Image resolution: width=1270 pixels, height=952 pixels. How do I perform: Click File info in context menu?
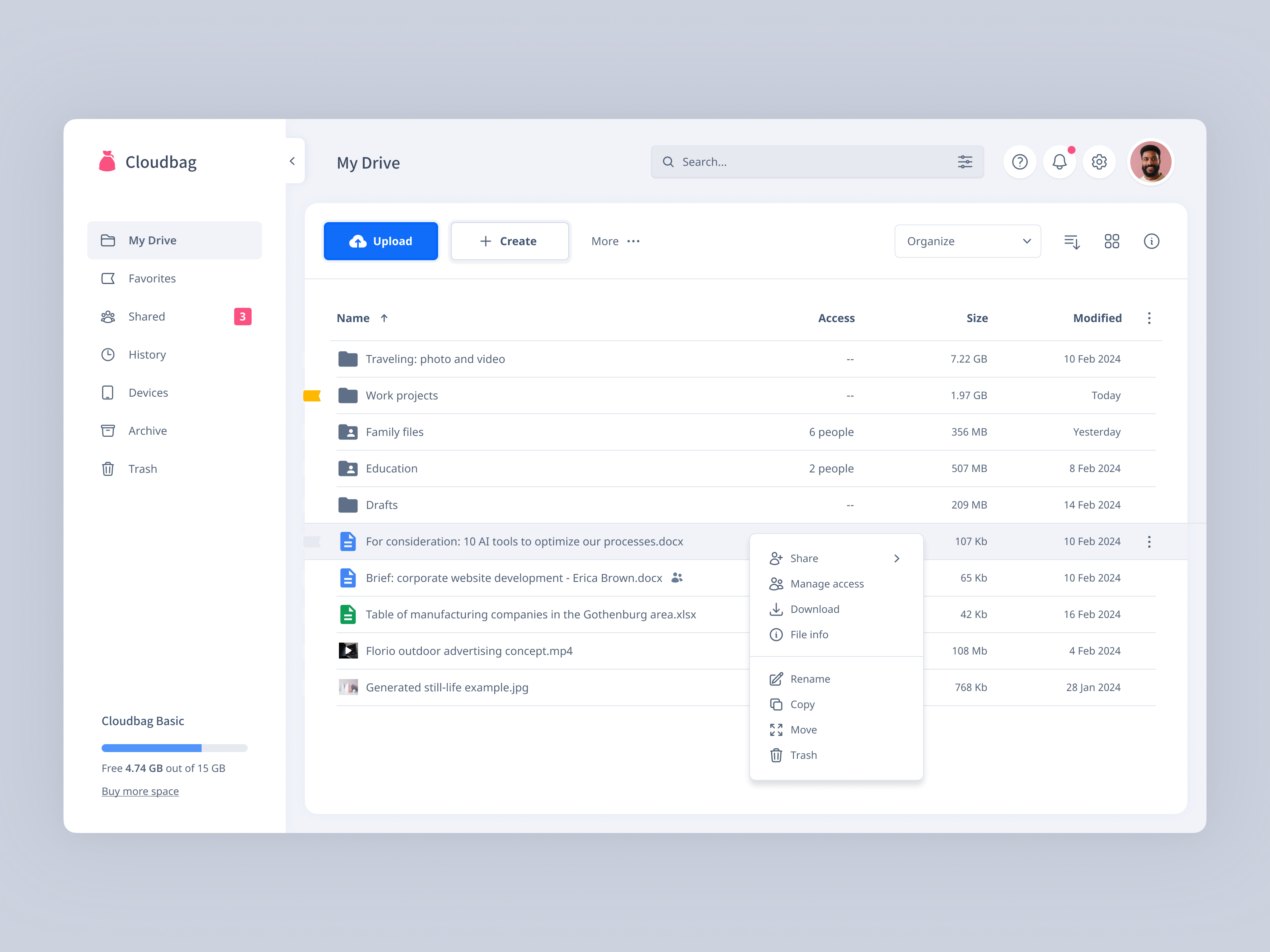tap(809, 634)
